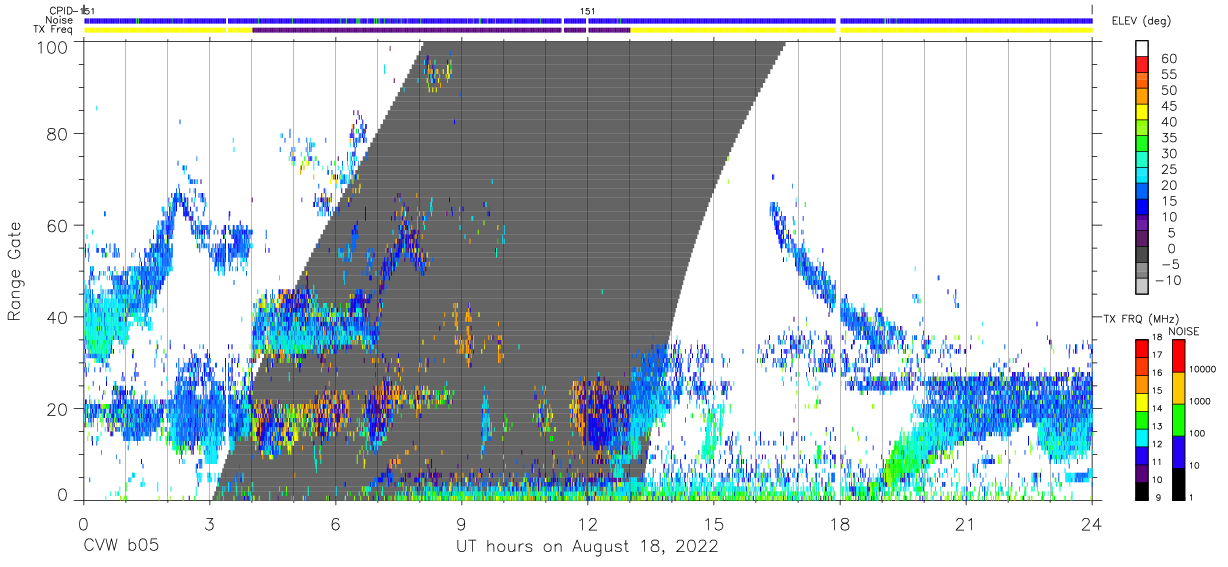1228x567 pixels.
Task: Click the '60' tick on the Range Gate axis
Action: coord(59,225)
